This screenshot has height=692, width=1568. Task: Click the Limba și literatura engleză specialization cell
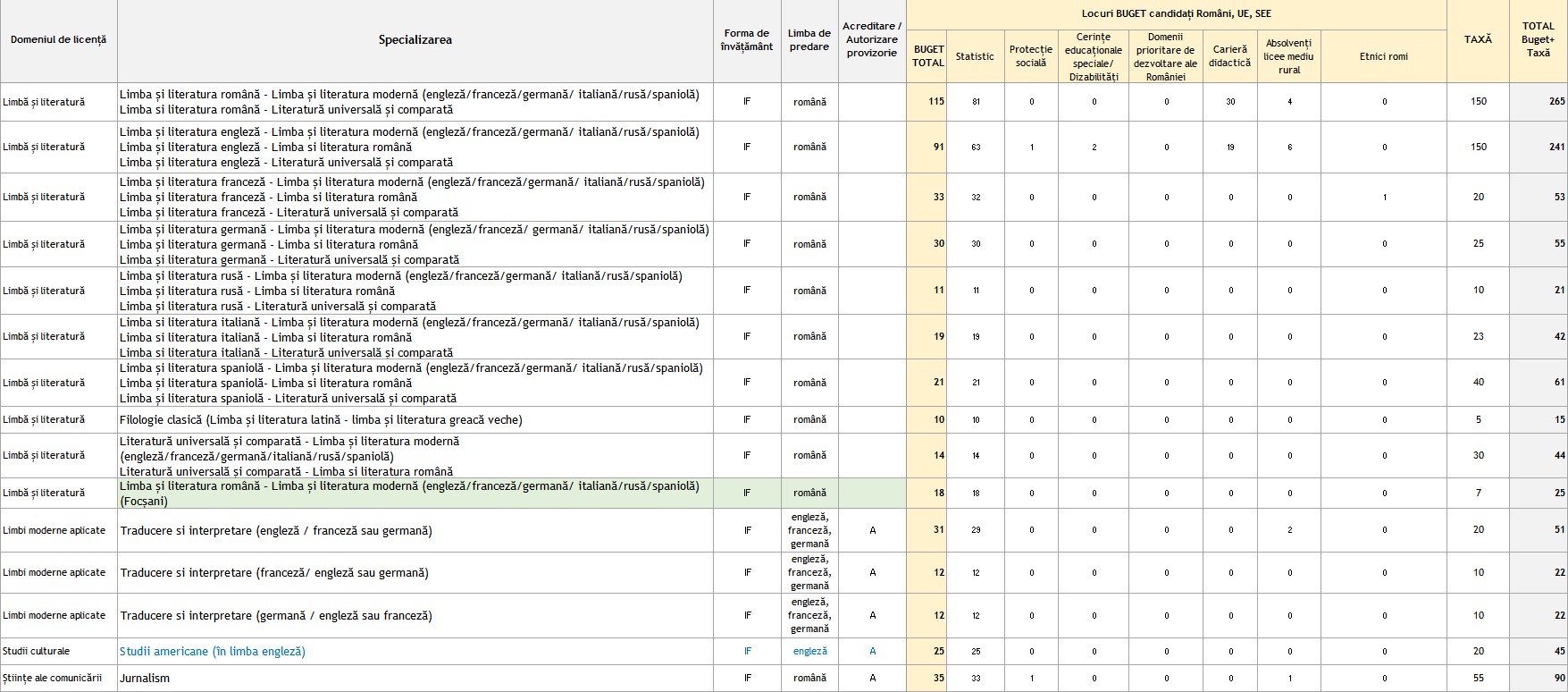tap(415, 148)
